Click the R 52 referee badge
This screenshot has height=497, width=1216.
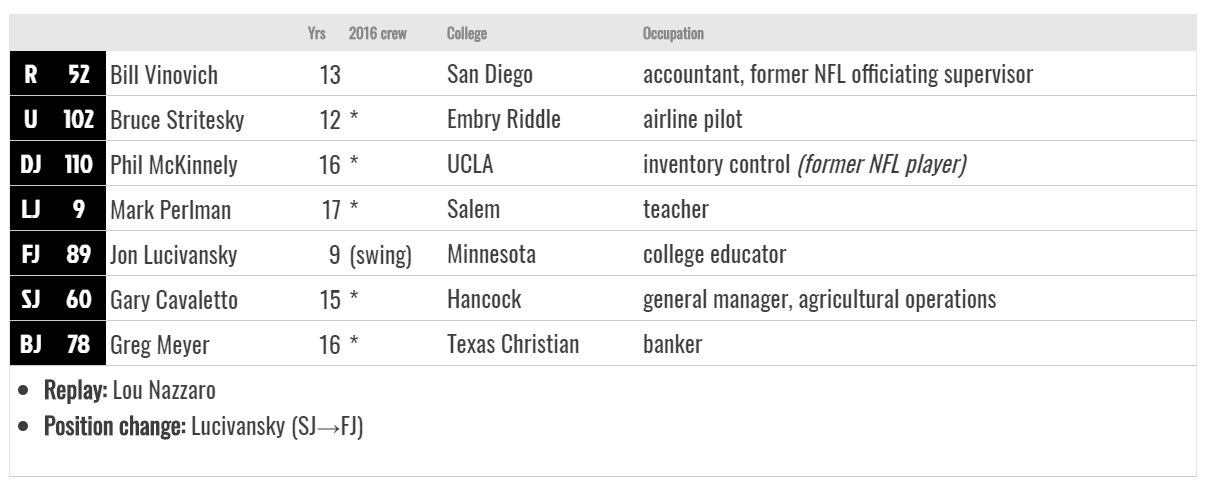click(56, 74)
